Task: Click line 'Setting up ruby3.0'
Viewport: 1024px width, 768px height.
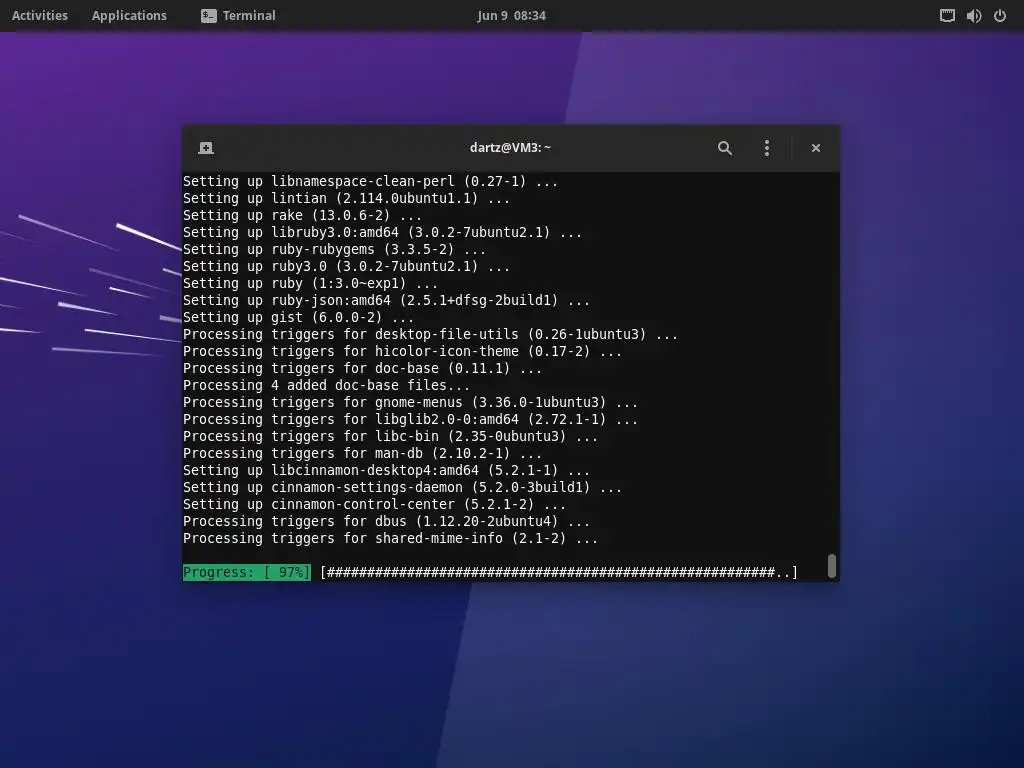Action: (x=346, y=266)
